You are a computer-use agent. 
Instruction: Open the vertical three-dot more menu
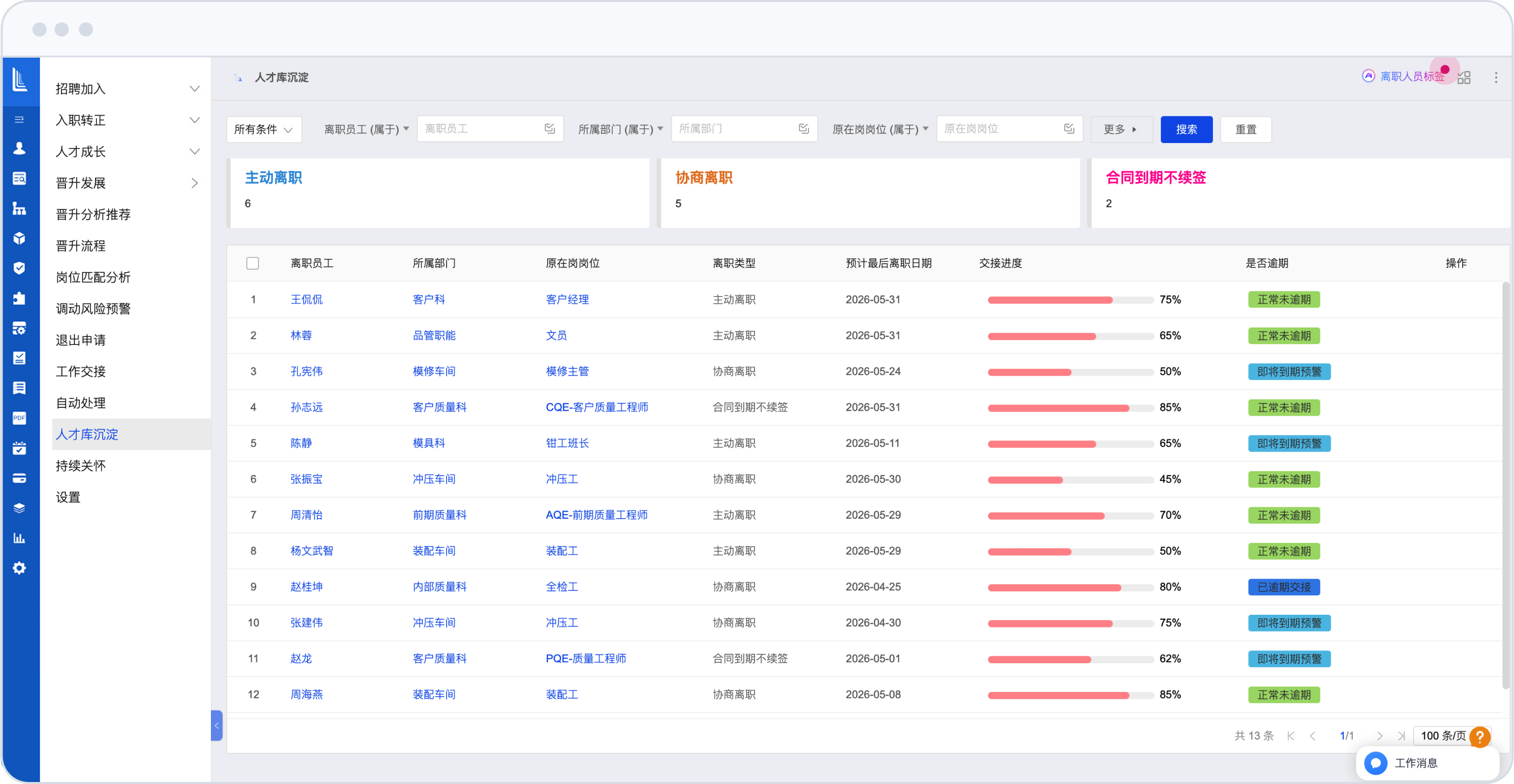point(1496,78)
